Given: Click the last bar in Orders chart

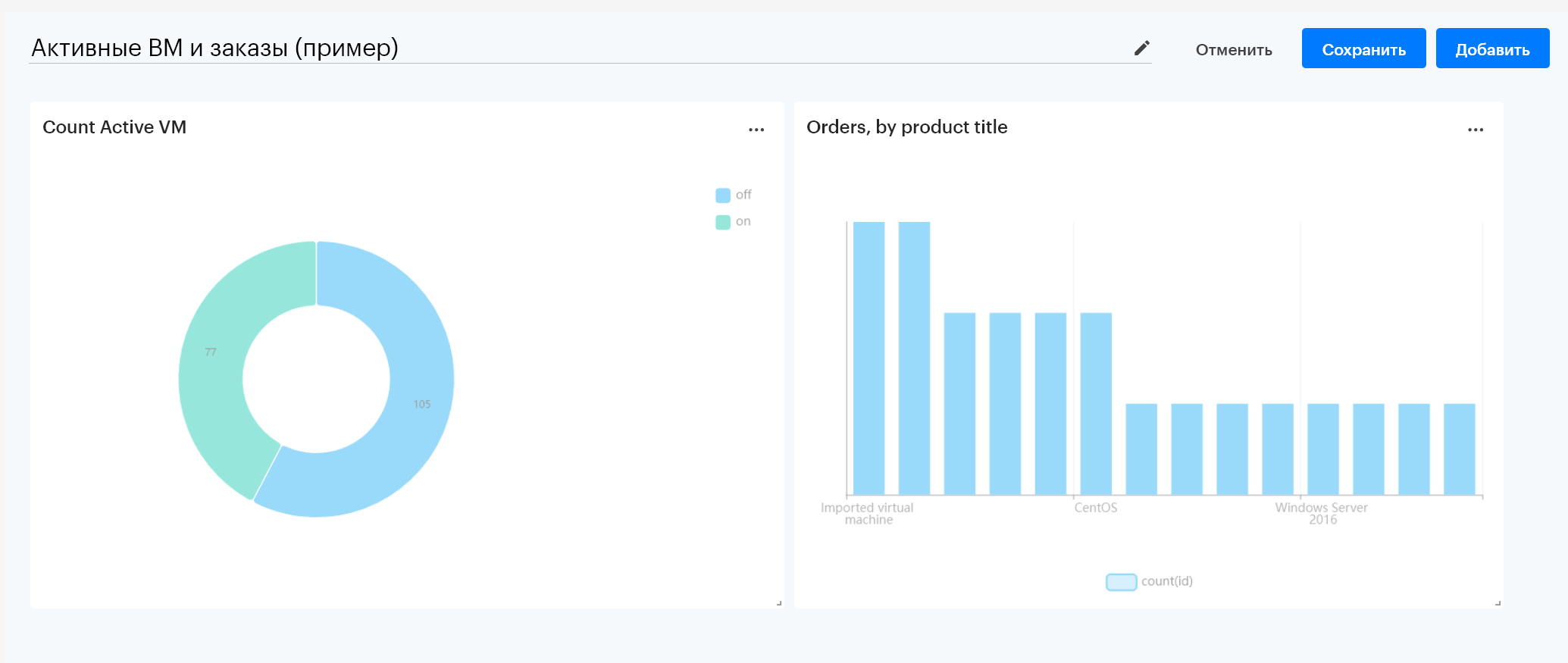Looking at the screenshot, I should coord(1460,449).
